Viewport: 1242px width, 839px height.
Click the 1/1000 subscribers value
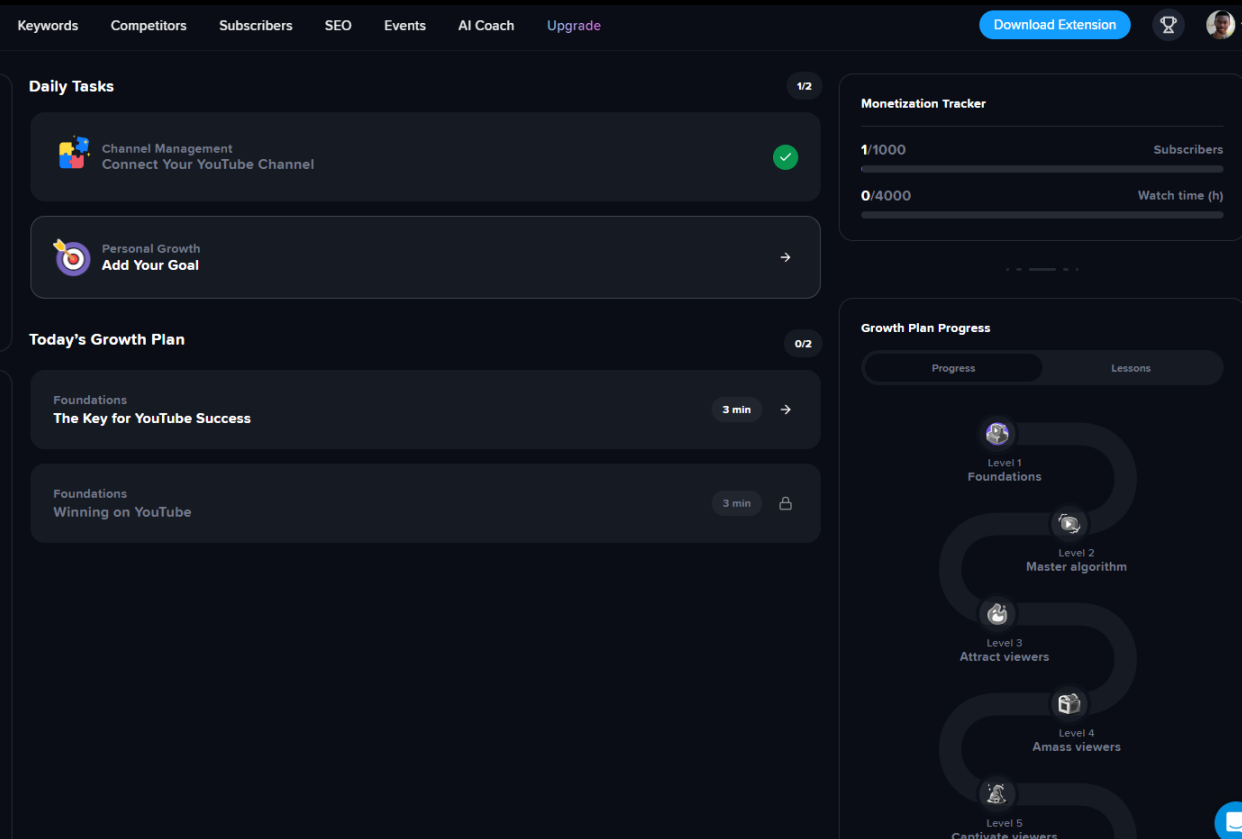click(883, 150)
